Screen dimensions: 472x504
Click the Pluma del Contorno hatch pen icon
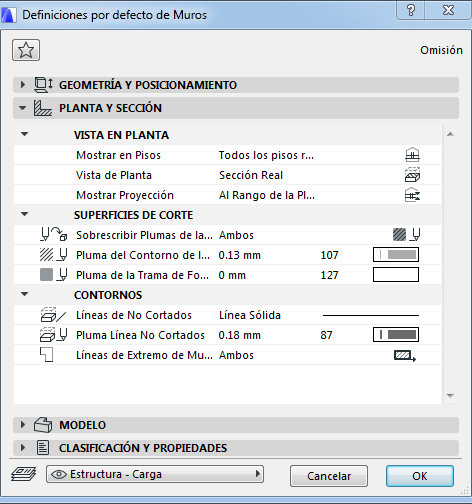click(x=53, y=255)
